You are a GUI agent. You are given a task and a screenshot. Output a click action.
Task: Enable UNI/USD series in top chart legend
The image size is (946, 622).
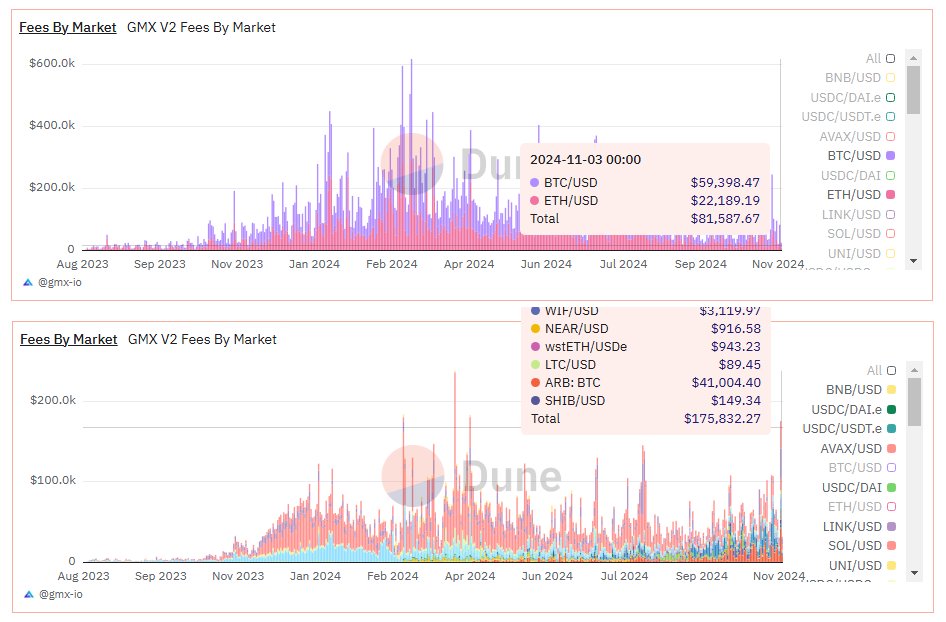point(861,253)
